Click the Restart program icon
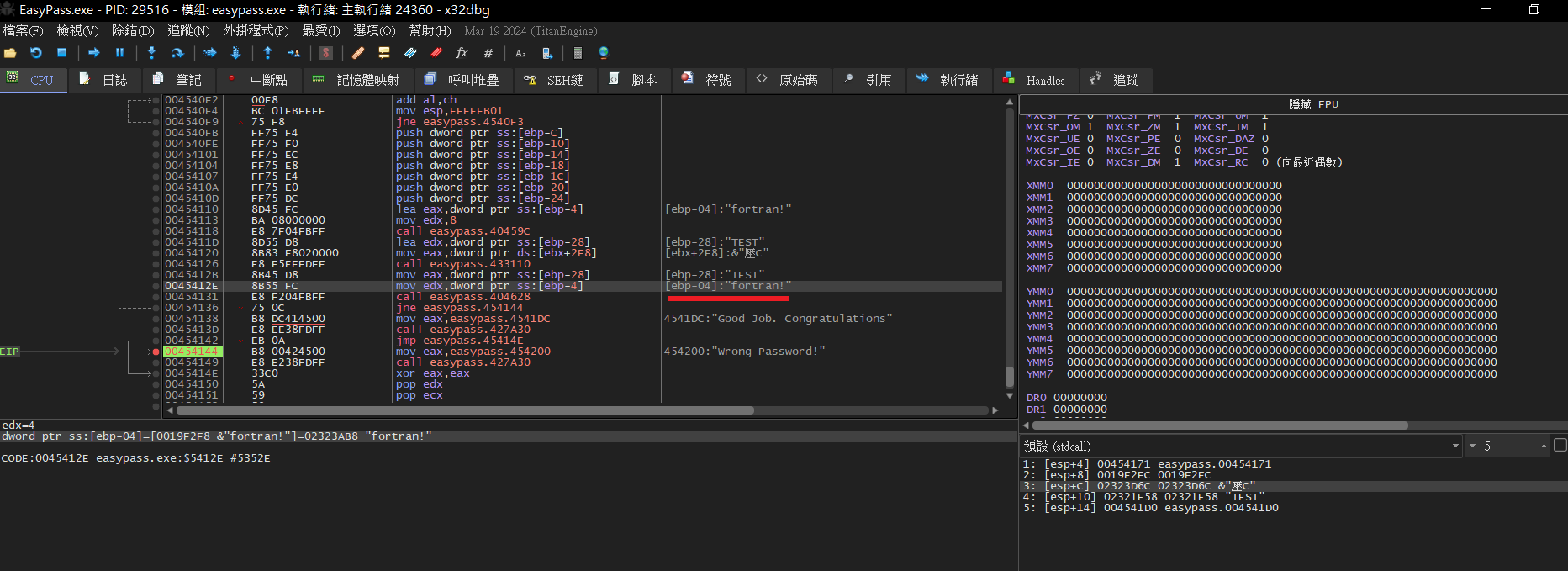1568x571 pixels. (x=35, y=53)
